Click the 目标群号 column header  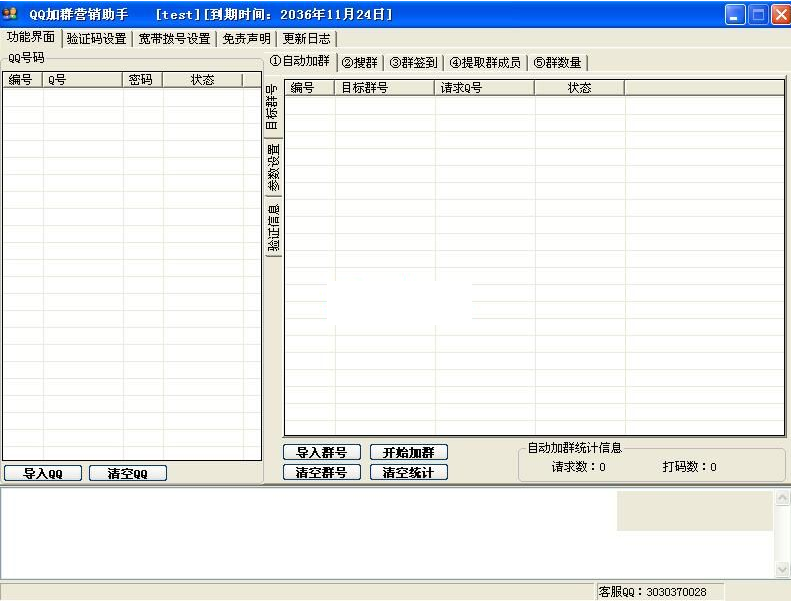coord(385,88)
